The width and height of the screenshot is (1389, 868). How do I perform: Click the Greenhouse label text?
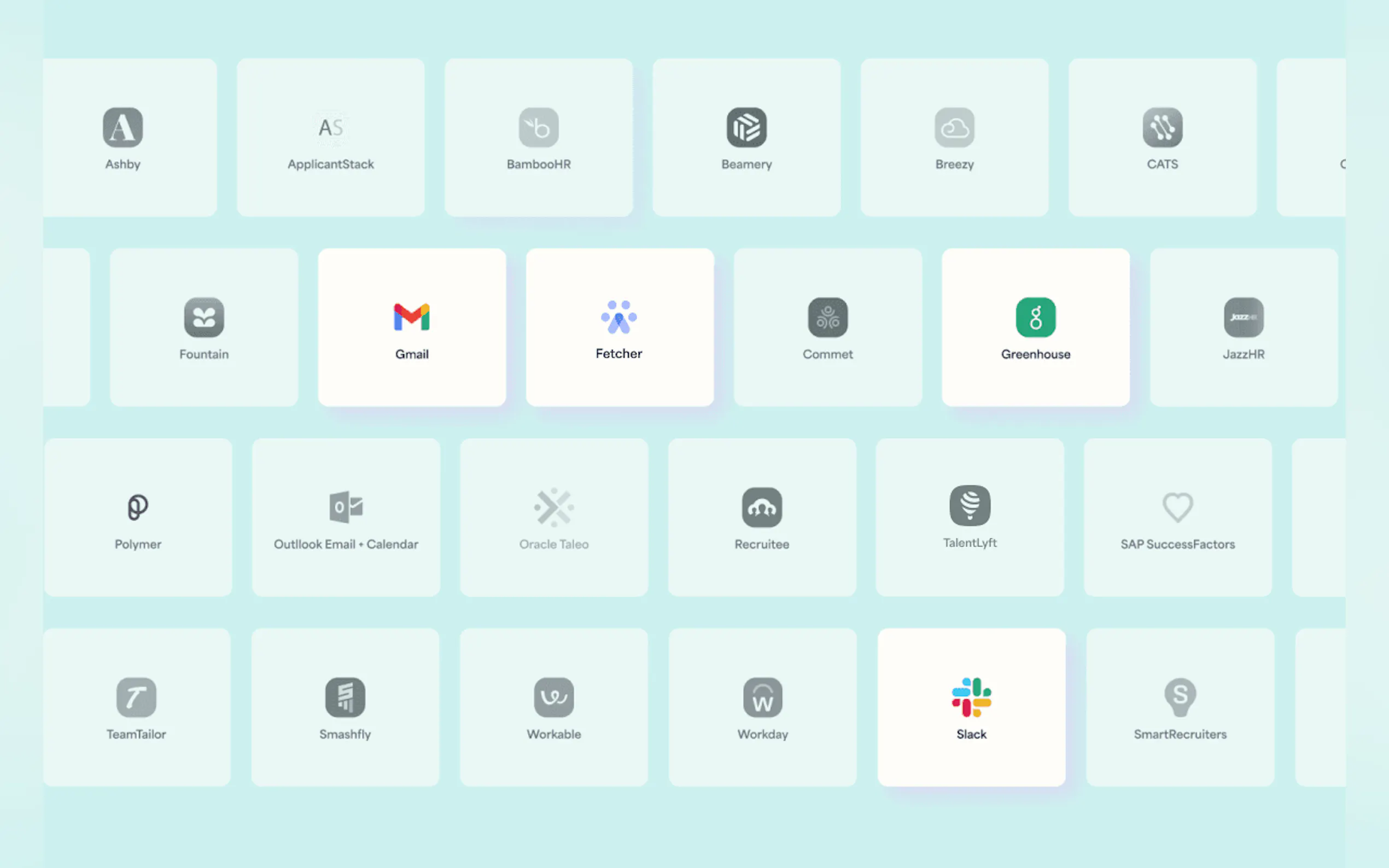(x=1035, y=354)
